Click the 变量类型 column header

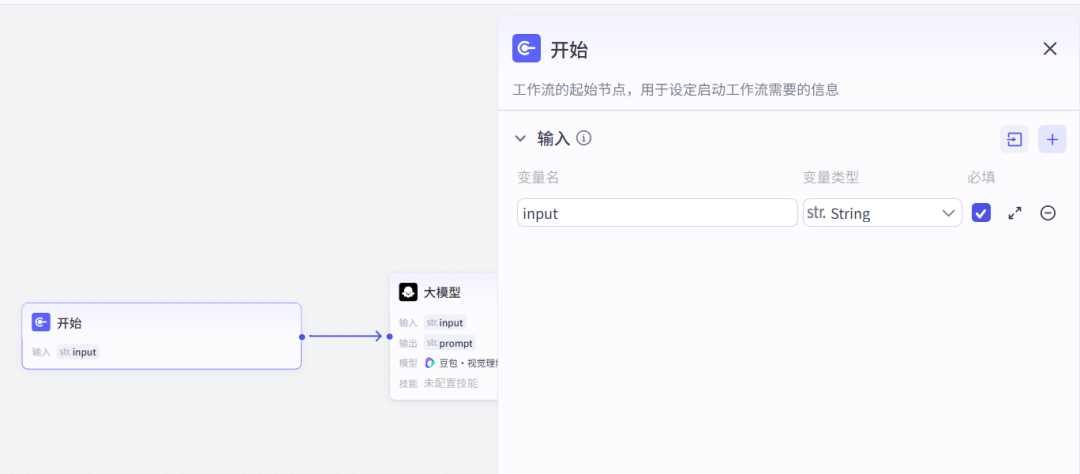coord(831,177)
